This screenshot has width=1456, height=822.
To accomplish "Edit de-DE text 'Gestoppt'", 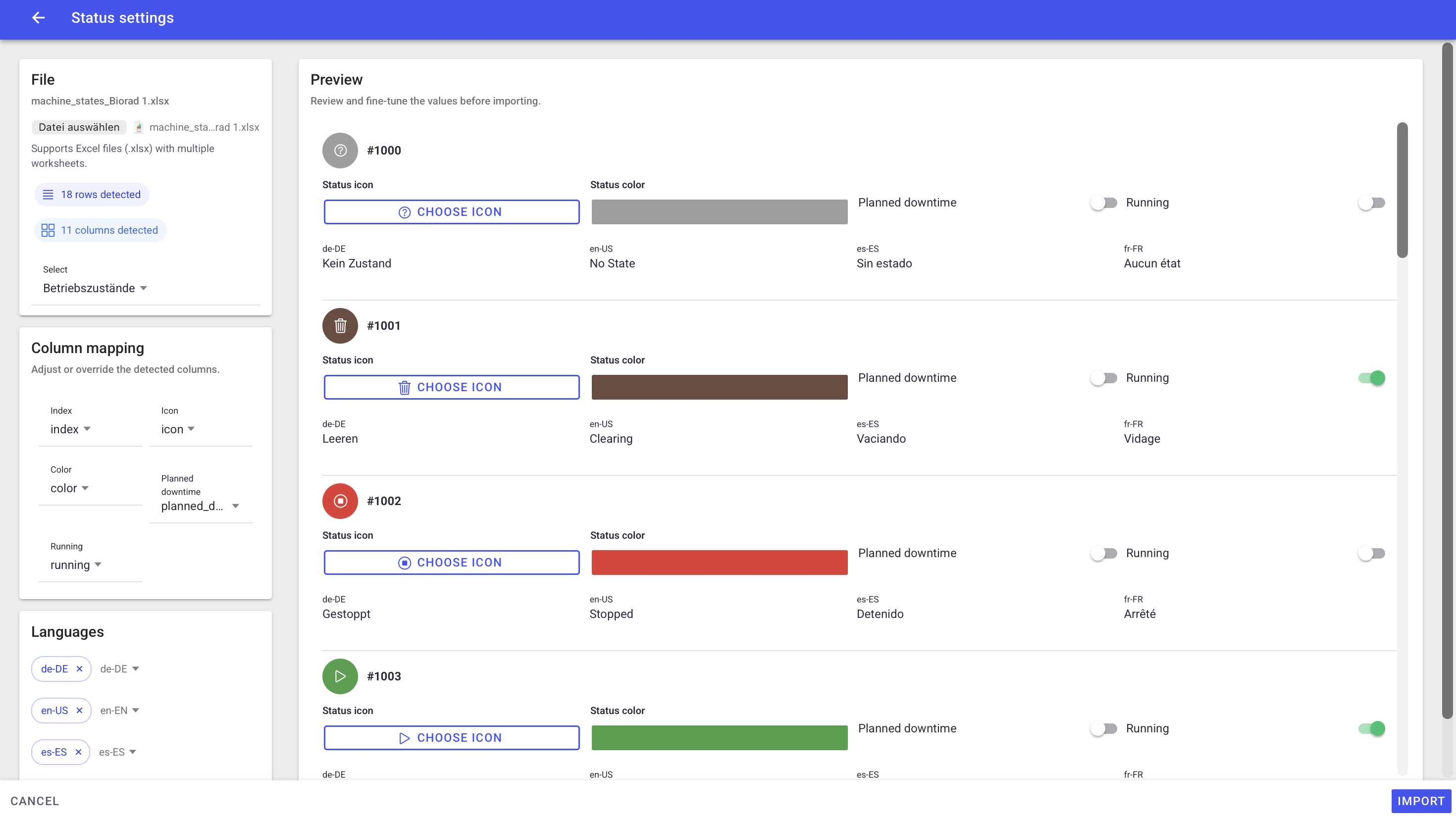I will point(347,614).
